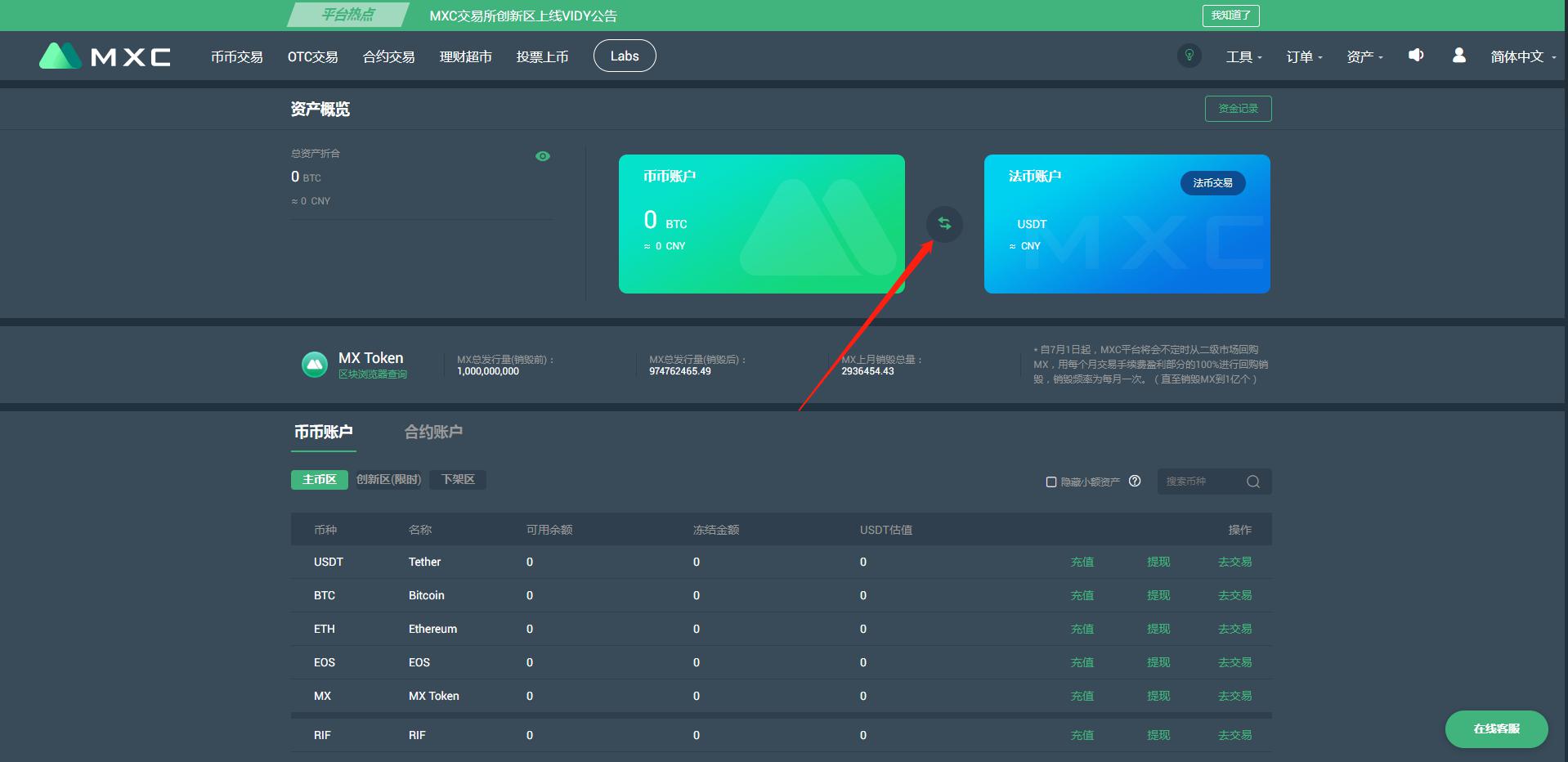
Task: Click 提现 for MX Token row
Action: click(x=1158, y=696)
